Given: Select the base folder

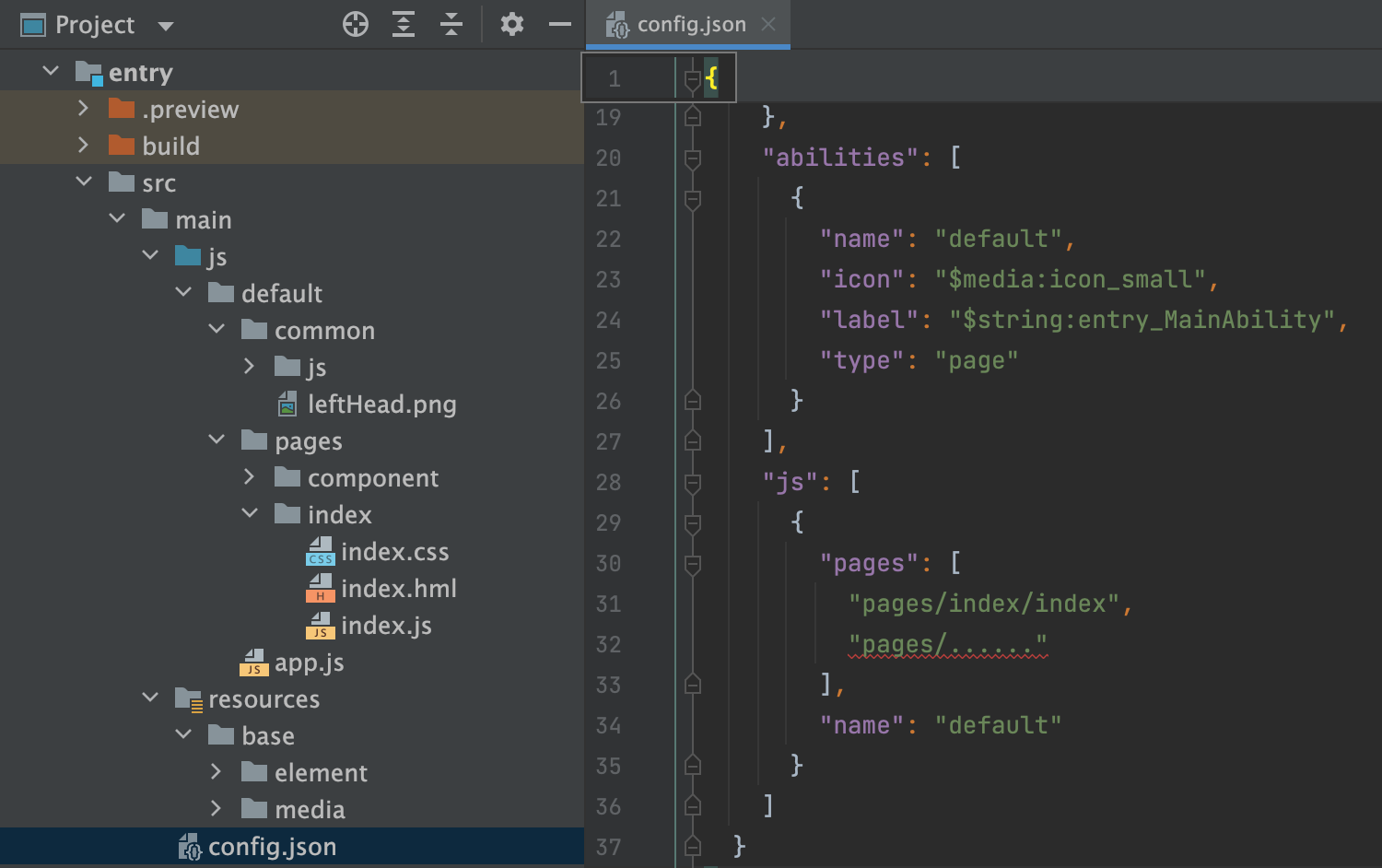Looking at the screenshot, I should click(x=268, y=735).
